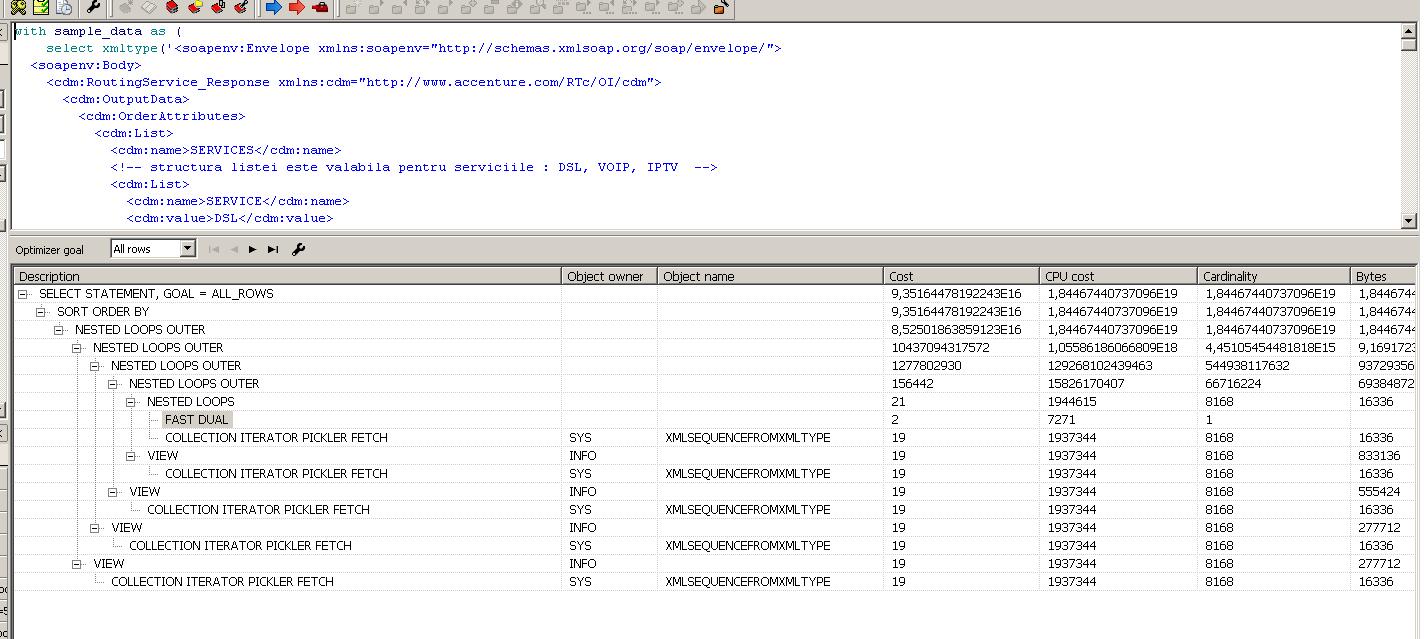This screenshot has height=639, width=1424.
Task: Click the SERVICES name line in editor
Action: [x=226, y=151]
